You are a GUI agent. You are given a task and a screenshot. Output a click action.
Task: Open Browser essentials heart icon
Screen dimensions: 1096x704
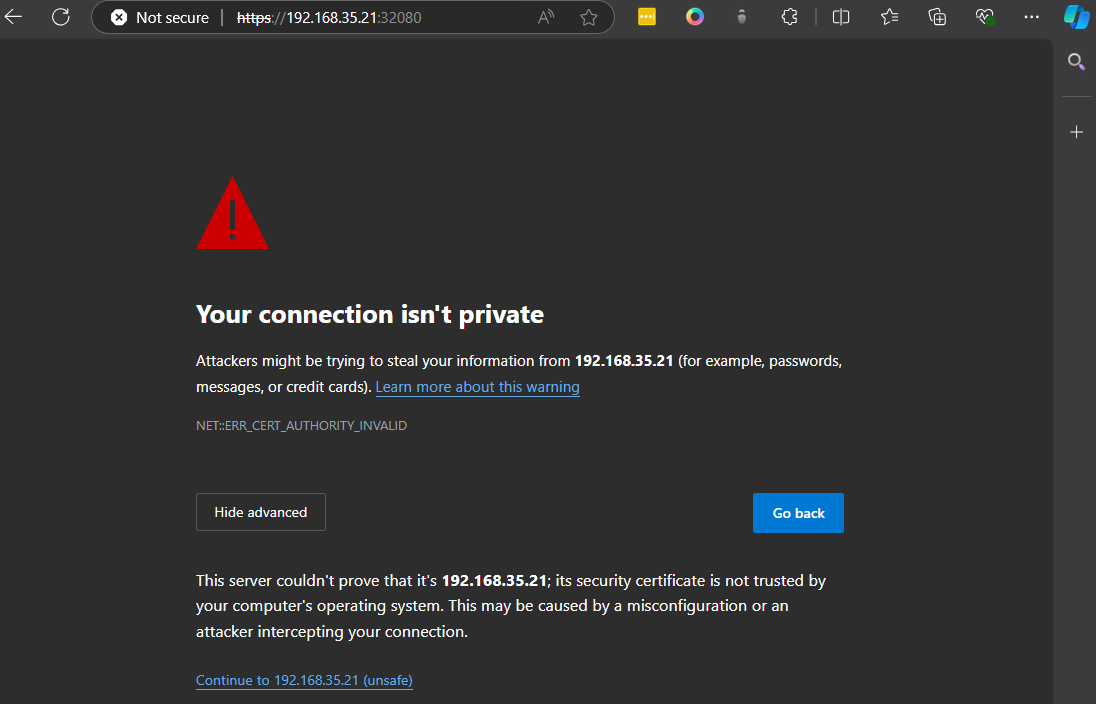pos(985,17)
